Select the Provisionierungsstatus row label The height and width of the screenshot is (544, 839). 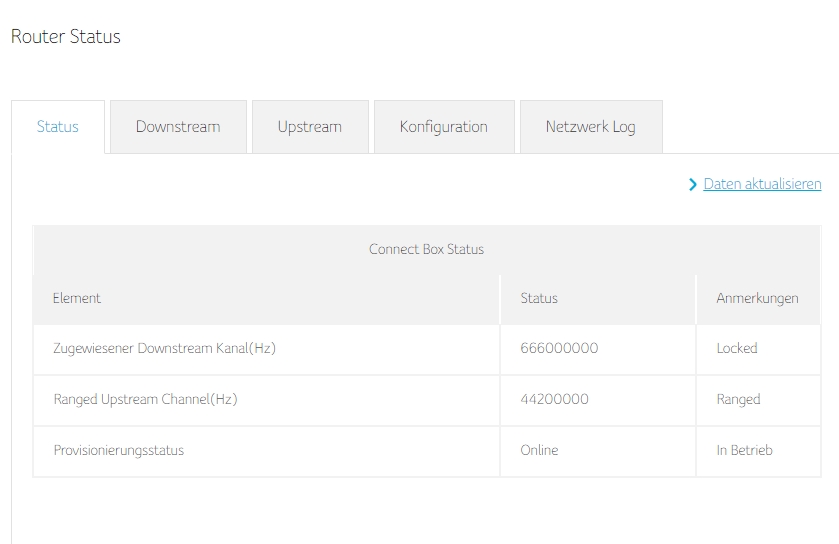(118, 450)
